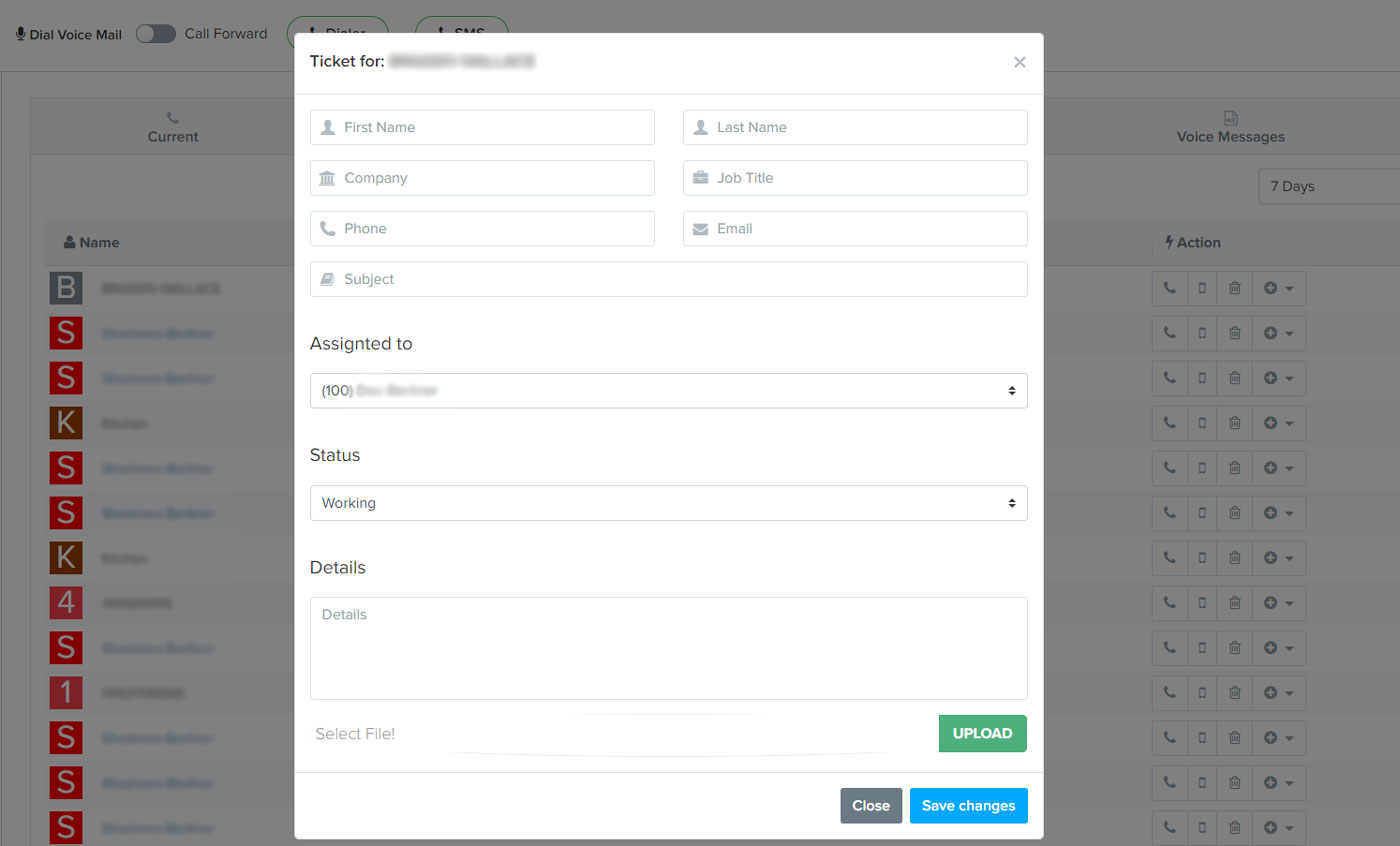Change the Status from Working
The image size is (1400, 846).
[668, 502]
